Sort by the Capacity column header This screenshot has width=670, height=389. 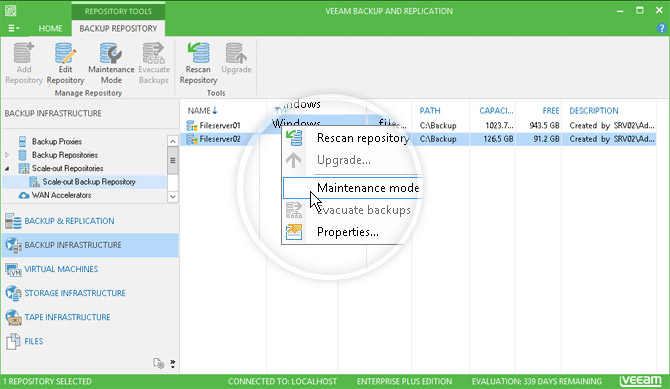496,111
